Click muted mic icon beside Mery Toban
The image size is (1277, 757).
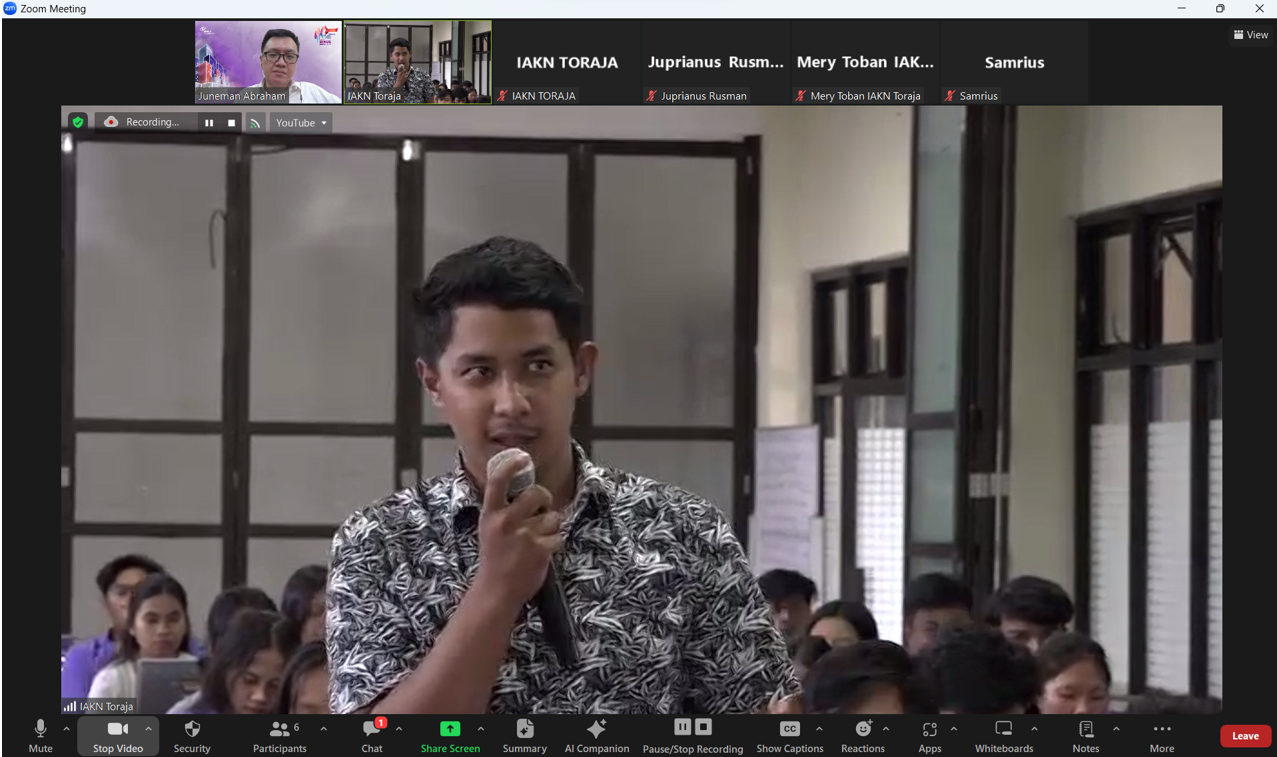800,96
